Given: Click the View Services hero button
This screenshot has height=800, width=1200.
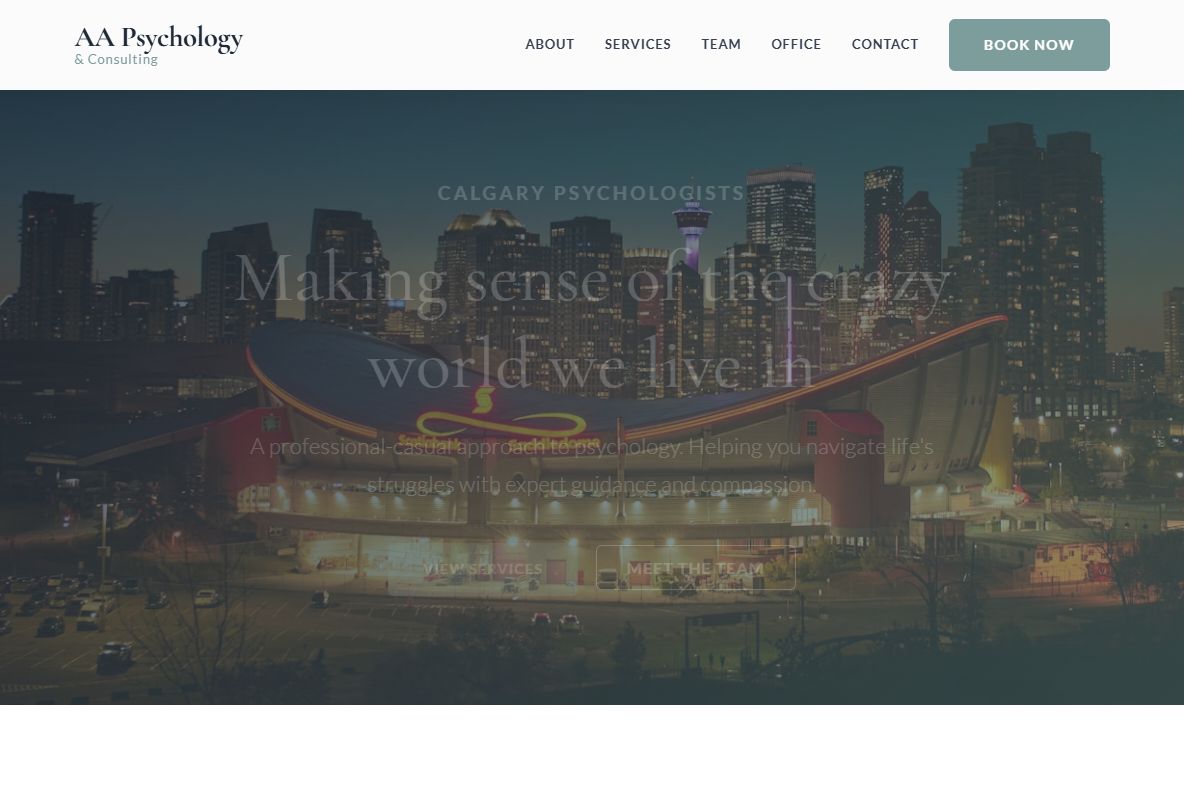Looking at the screenshot, I should [483, 568].
